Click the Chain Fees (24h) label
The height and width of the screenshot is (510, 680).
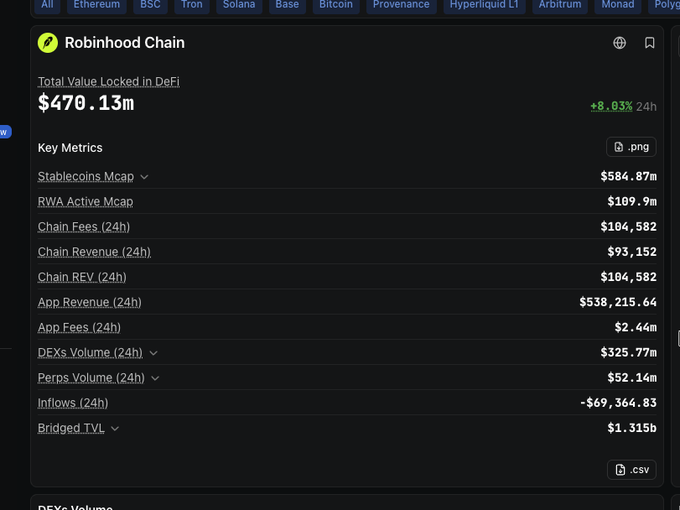click(x=84, y=227)
